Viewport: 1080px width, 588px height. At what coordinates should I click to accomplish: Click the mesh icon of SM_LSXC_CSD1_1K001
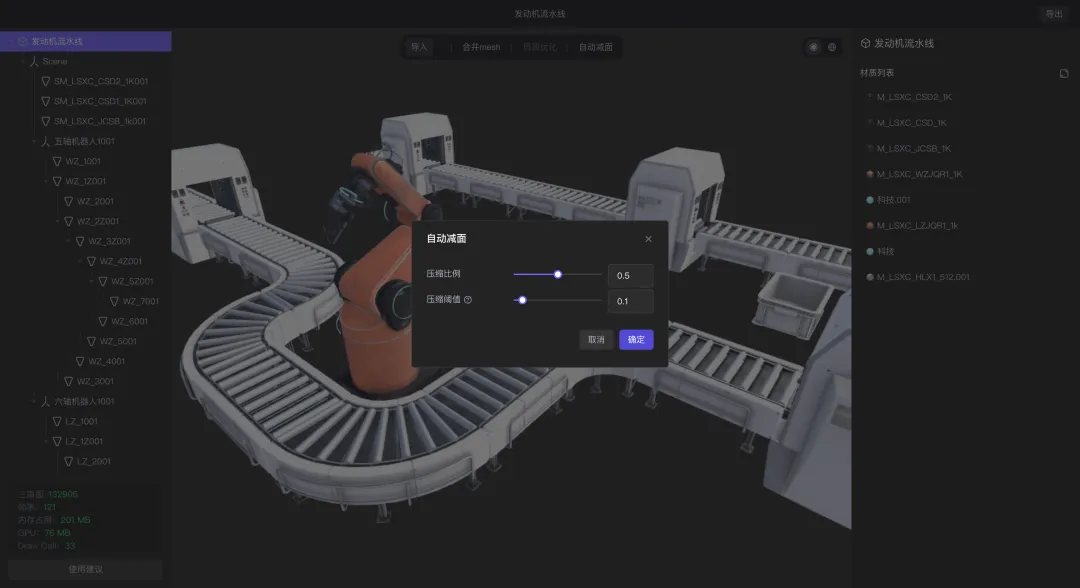coord(45,101)
